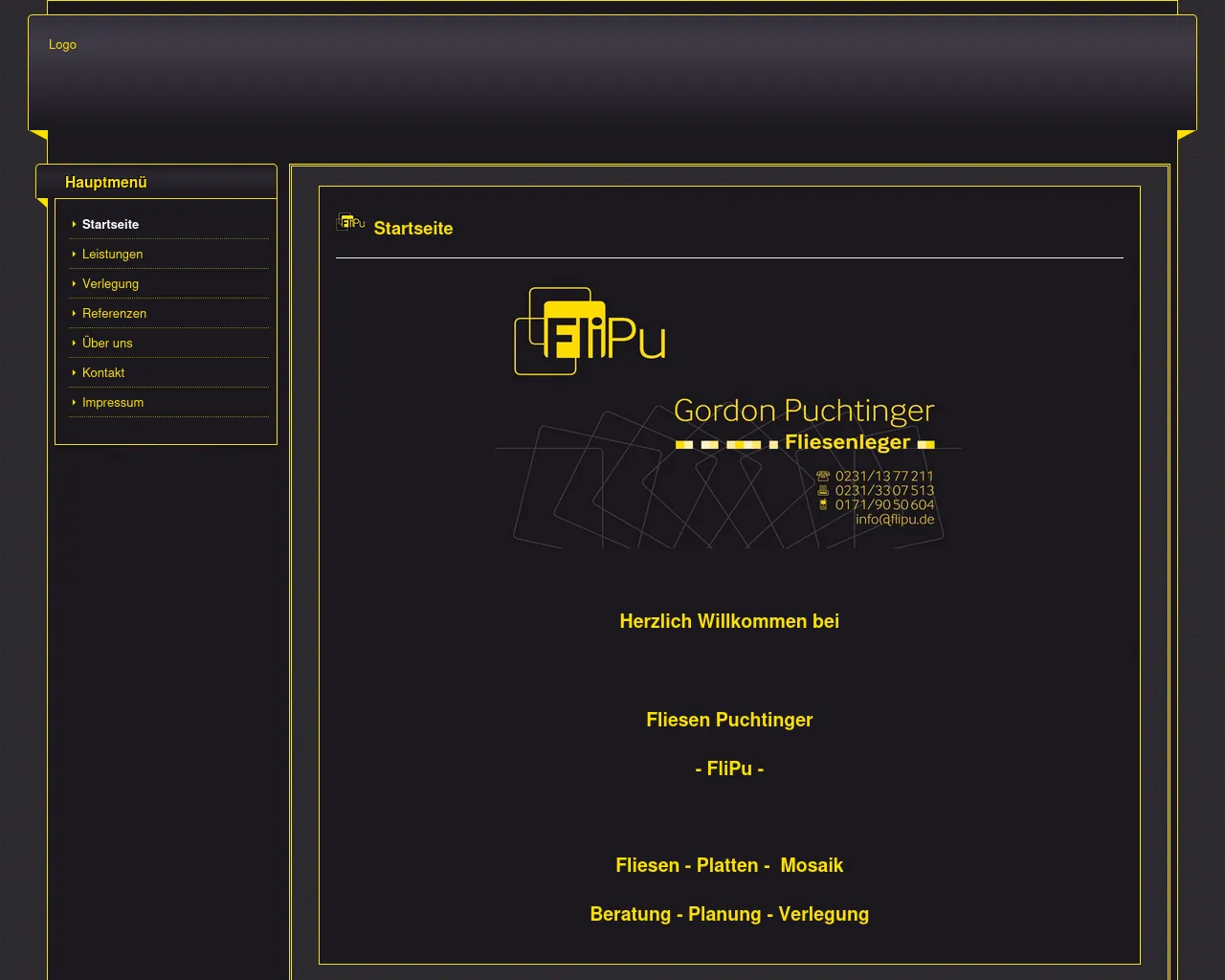This screenshot has height=980, width=1225.
Task: Click the large FliPu logo graphic
Action: point(590,331)
